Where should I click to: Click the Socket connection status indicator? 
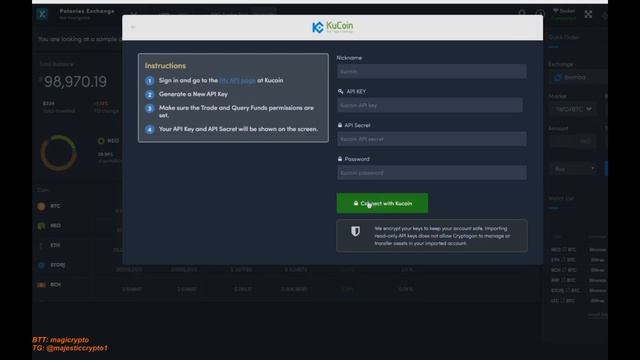pyautogui.click(x=564, y=14)
